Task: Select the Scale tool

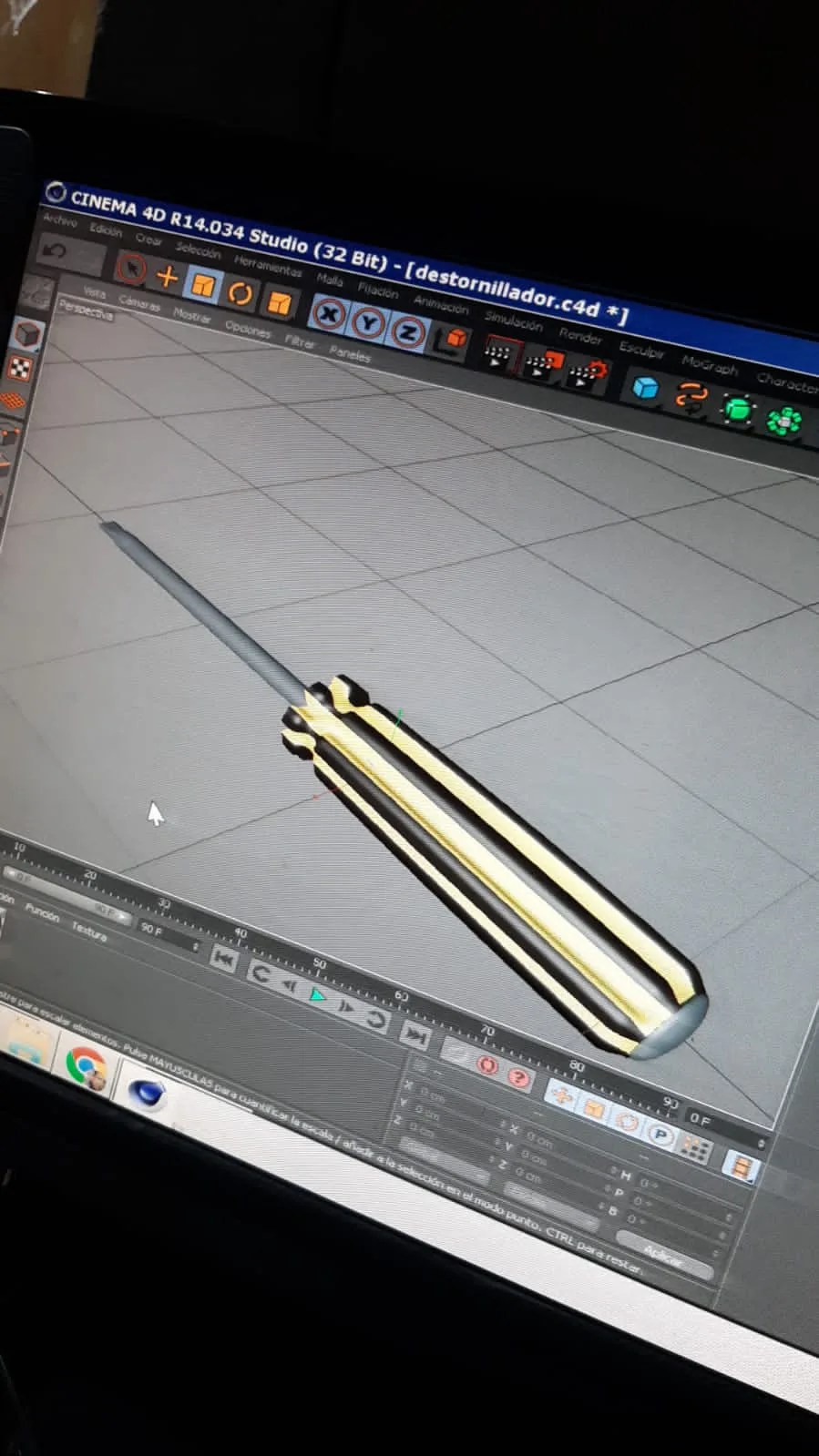Action: [202, 285]
